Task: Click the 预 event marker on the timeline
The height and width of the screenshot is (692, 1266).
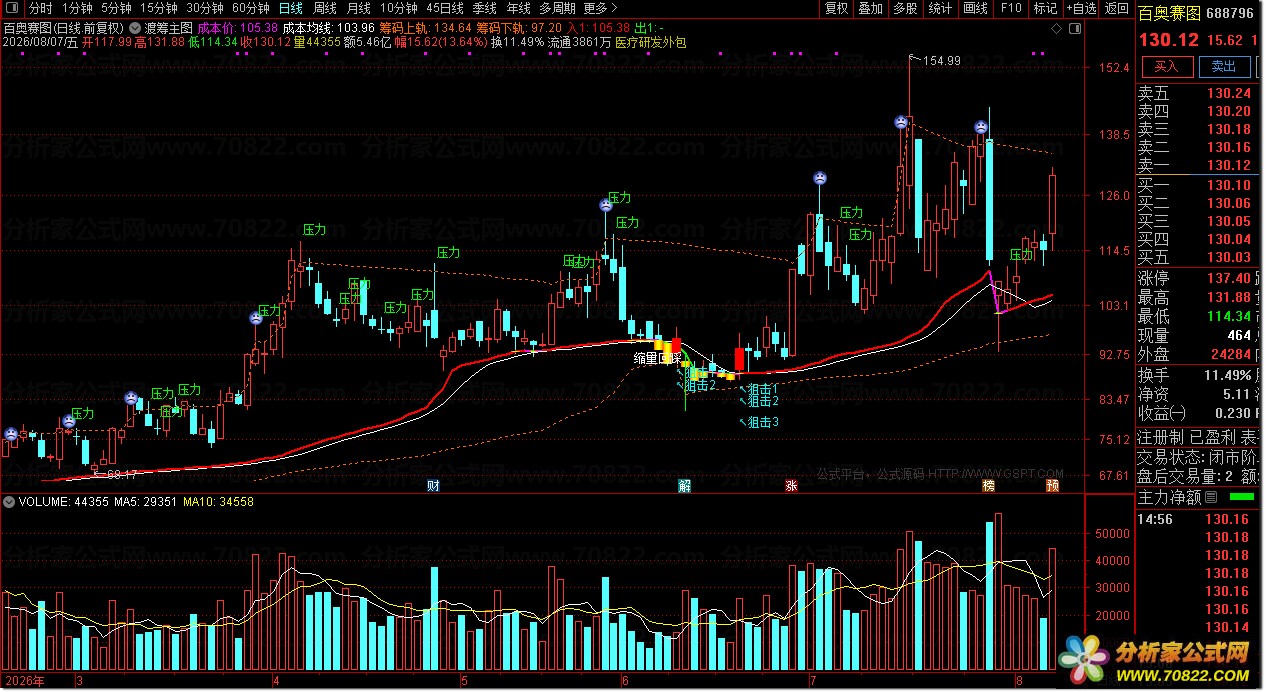Action: 1053,486
